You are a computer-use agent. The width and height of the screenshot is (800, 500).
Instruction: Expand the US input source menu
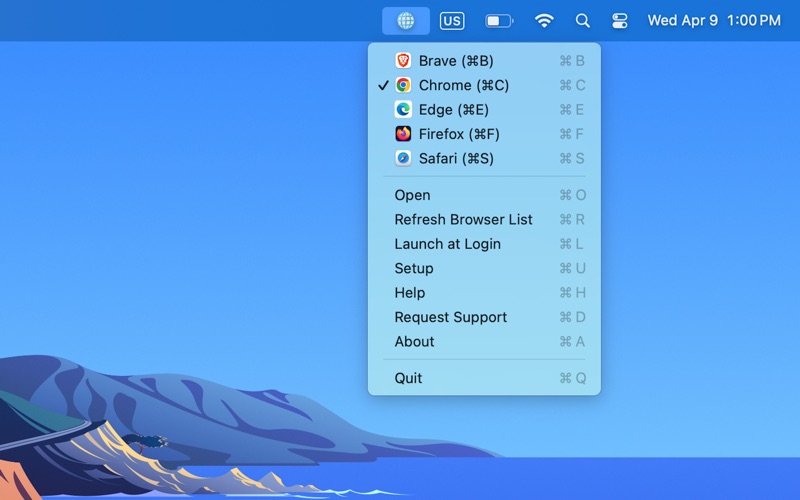click(x=452, y=20)
